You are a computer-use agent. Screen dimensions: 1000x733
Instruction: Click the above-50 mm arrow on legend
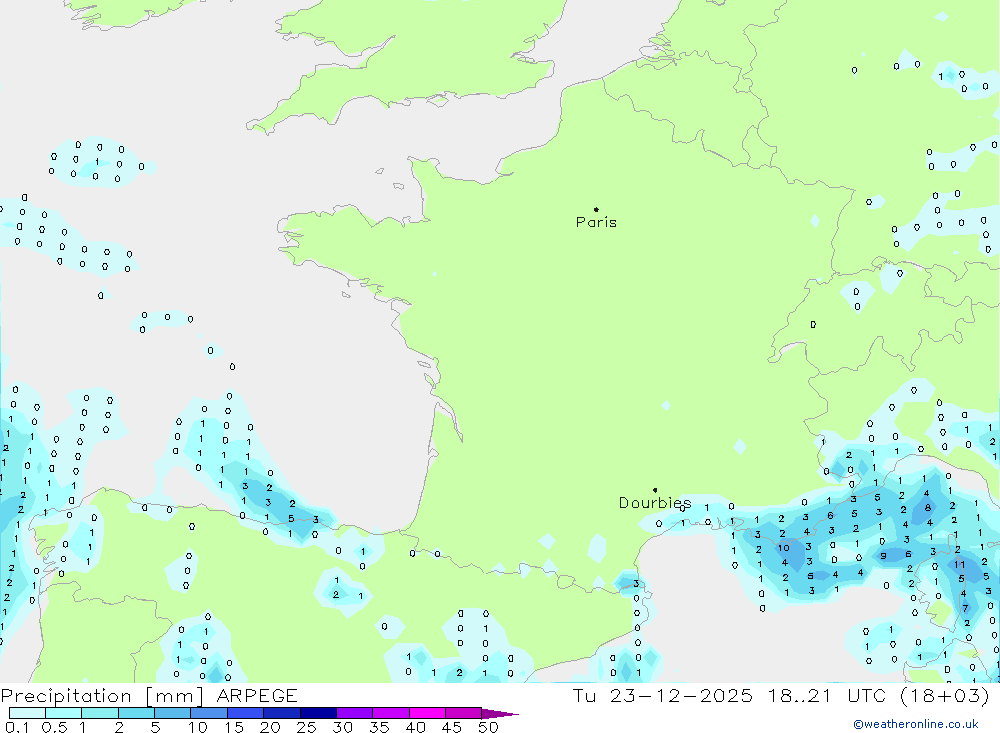(501, 714)
